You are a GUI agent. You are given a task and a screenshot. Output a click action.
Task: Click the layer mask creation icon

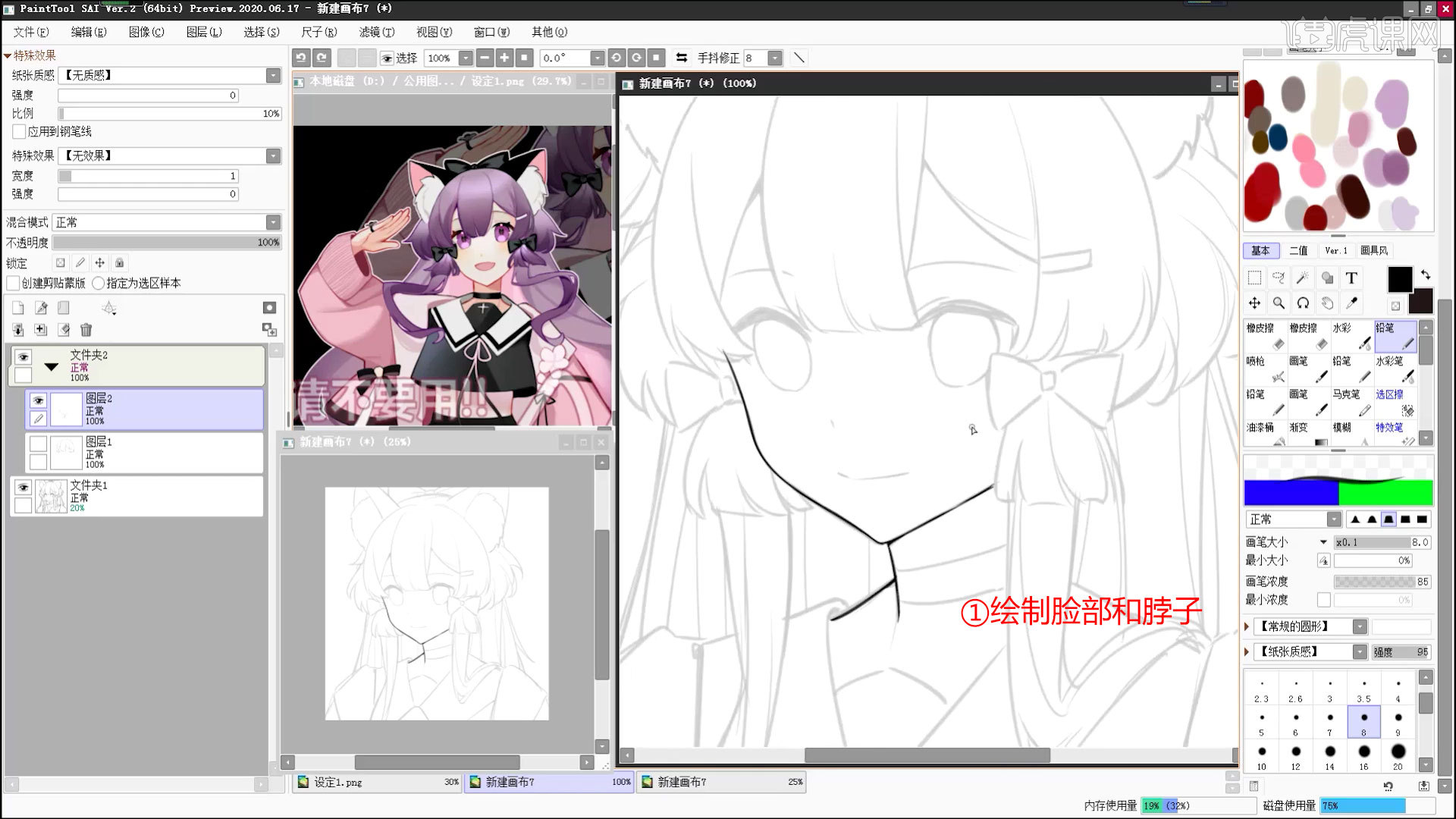[269, 308]
